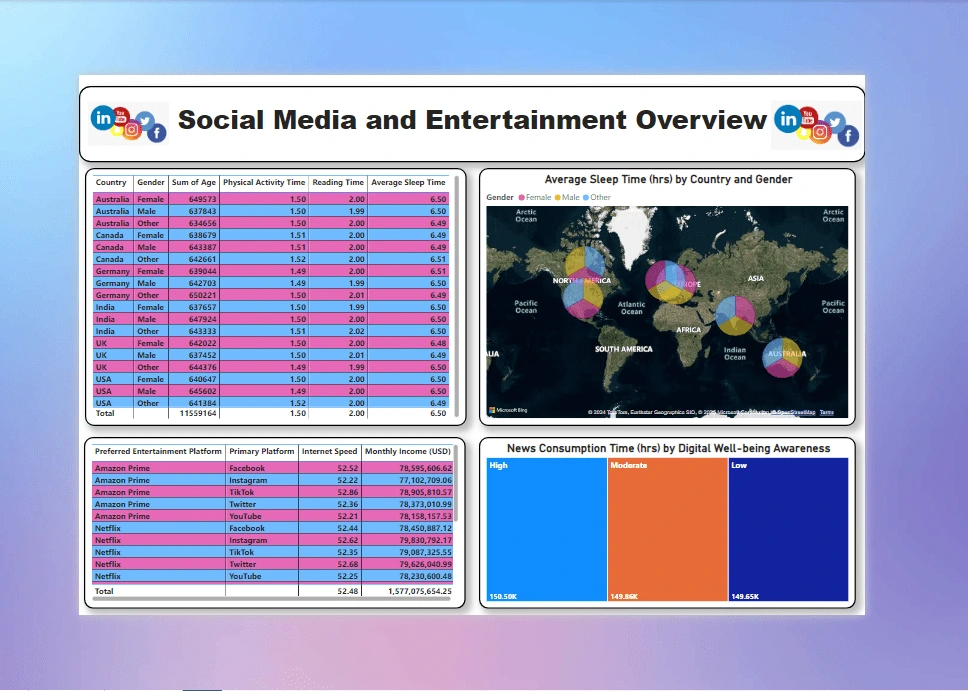Open the OpenStreetMap link on the map

(x=795, y=412)
